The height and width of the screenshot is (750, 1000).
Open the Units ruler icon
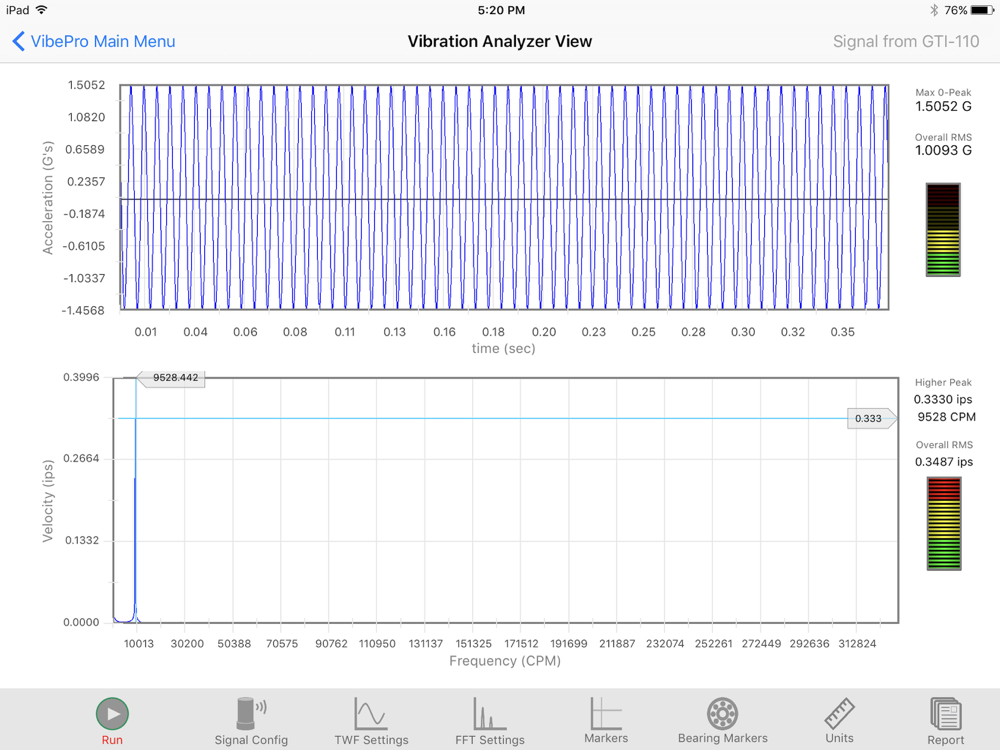[x=839, y=713]
